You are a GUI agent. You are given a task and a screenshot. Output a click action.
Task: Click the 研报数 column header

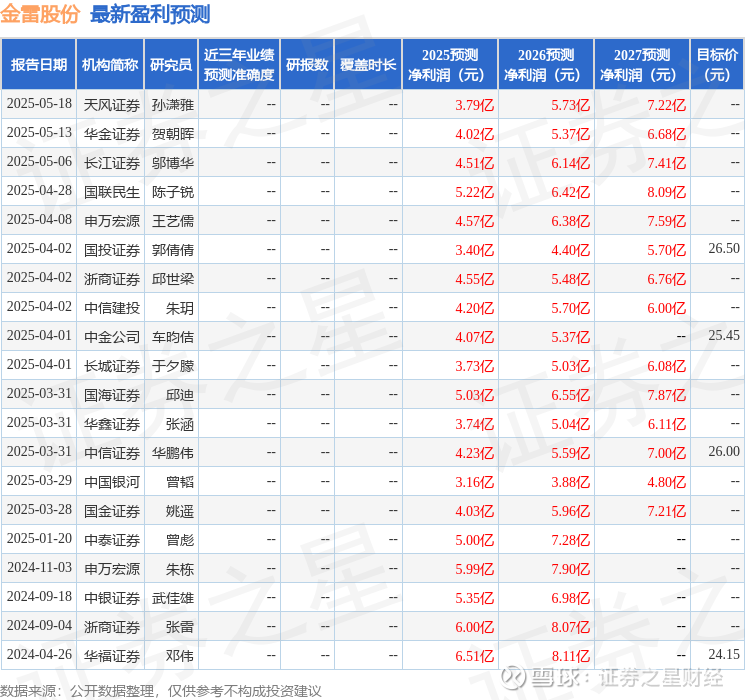(x=307, y=65)
